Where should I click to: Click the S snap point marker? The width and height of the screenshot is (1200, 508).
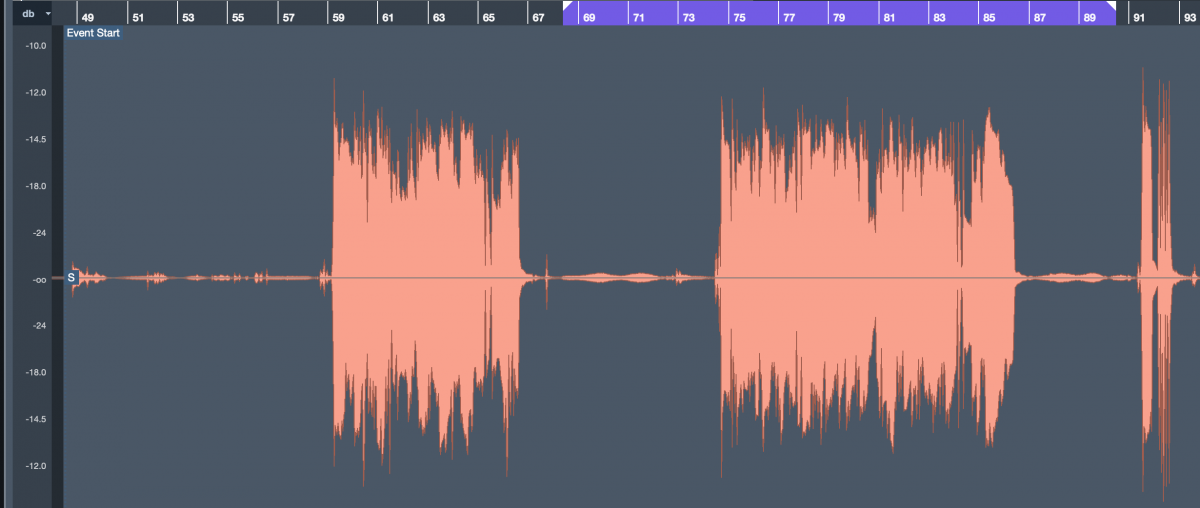71,277
